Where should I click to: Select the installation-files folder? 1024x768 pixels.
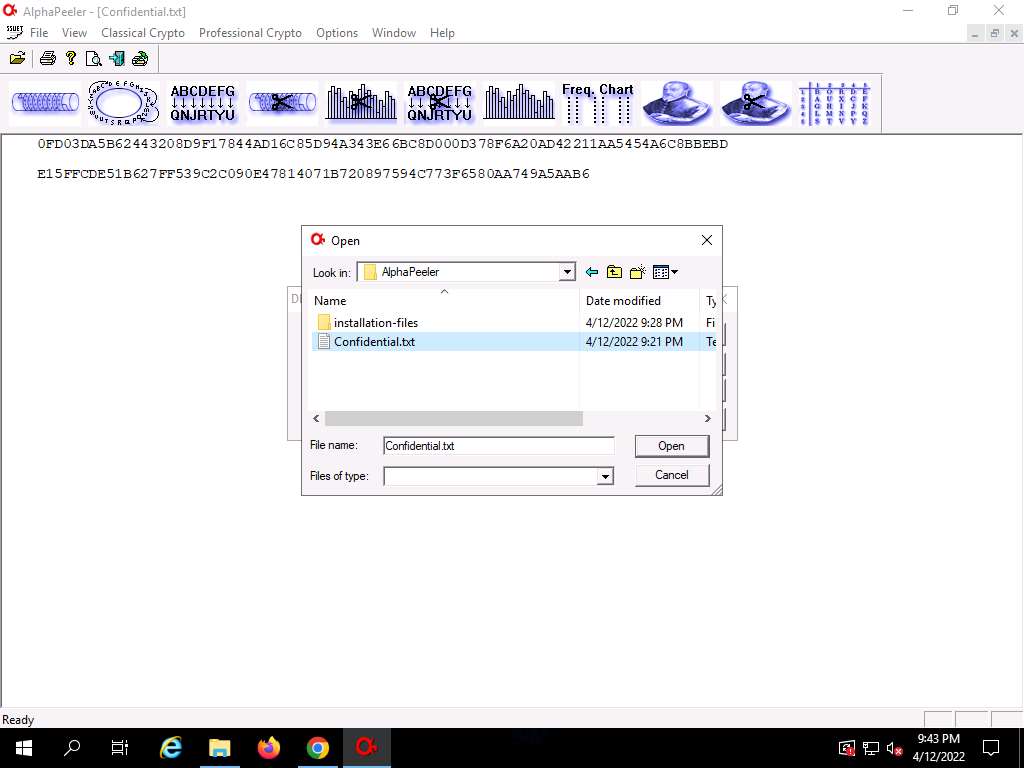[x=375, y=323]
